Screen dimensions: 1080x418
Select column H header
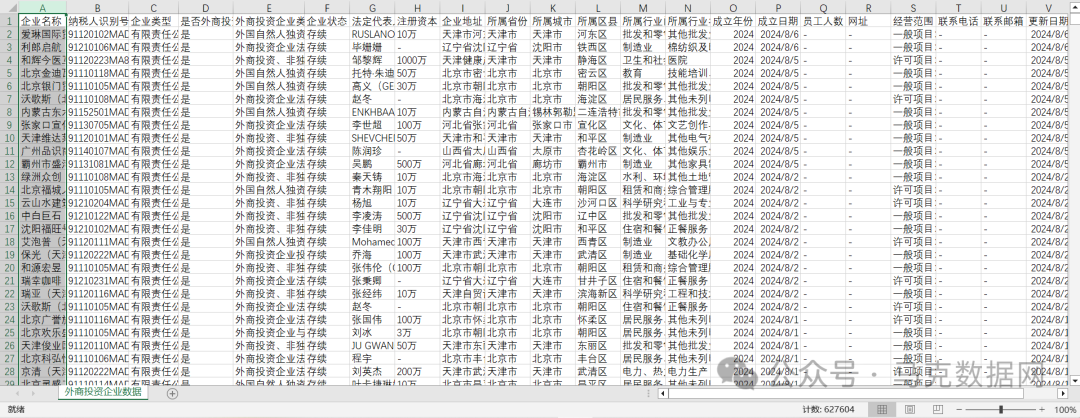417,8
